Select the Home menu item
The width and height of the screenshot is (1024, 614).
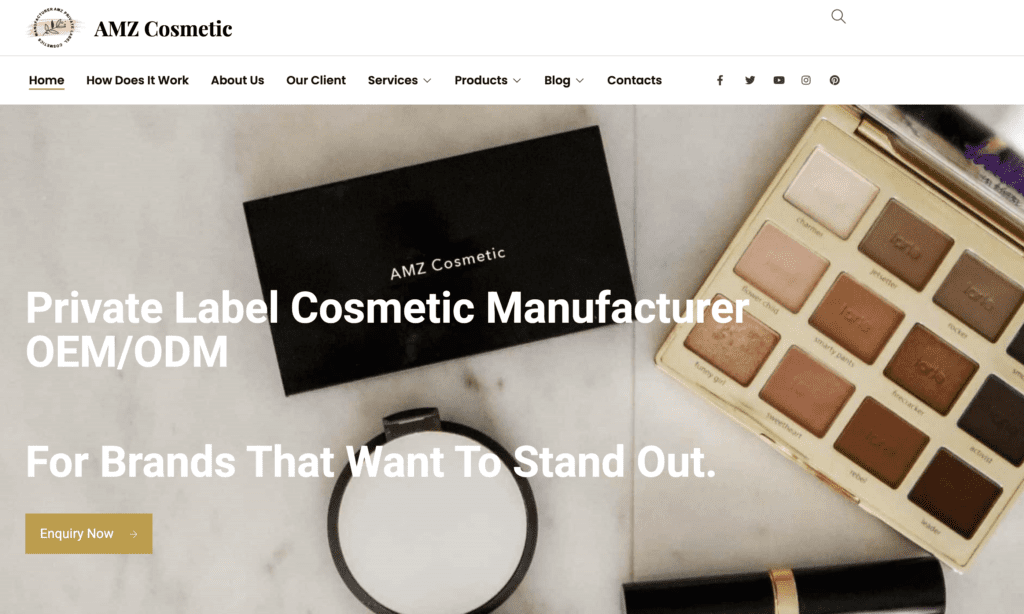click(46, 80)
